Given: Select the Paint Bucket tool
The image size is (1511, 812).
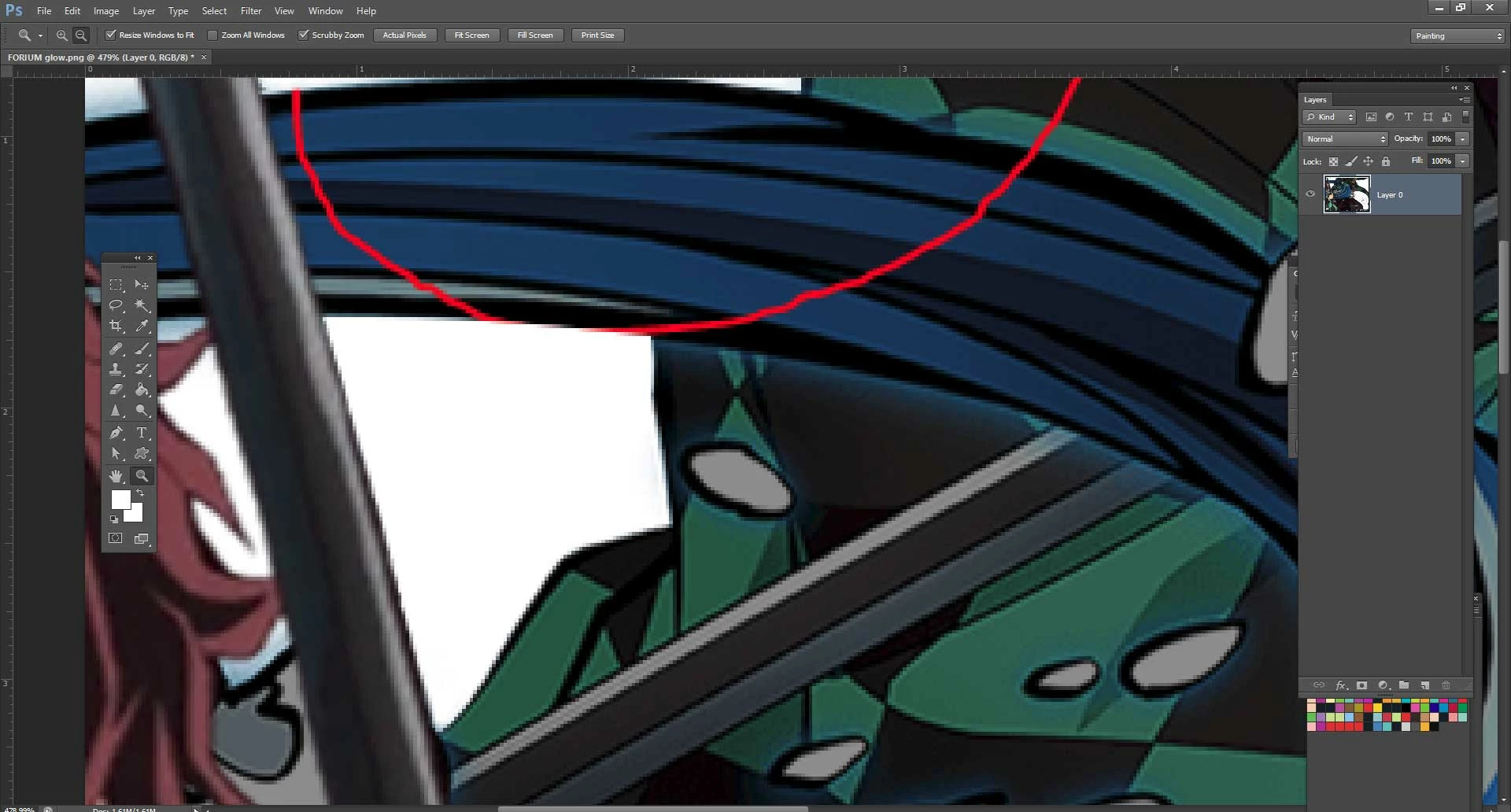Looking at the screenshot, I should pos(142,389).
